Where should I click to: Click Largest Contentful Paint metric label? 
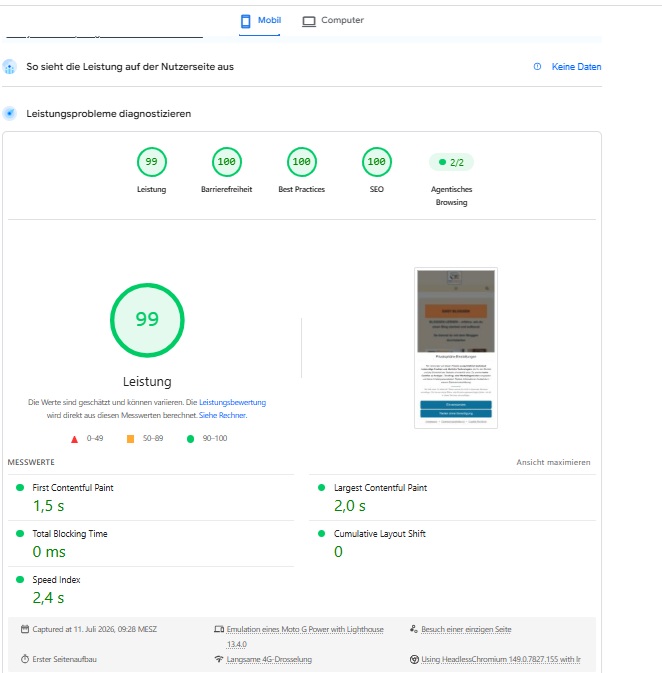tap(380, 488)
